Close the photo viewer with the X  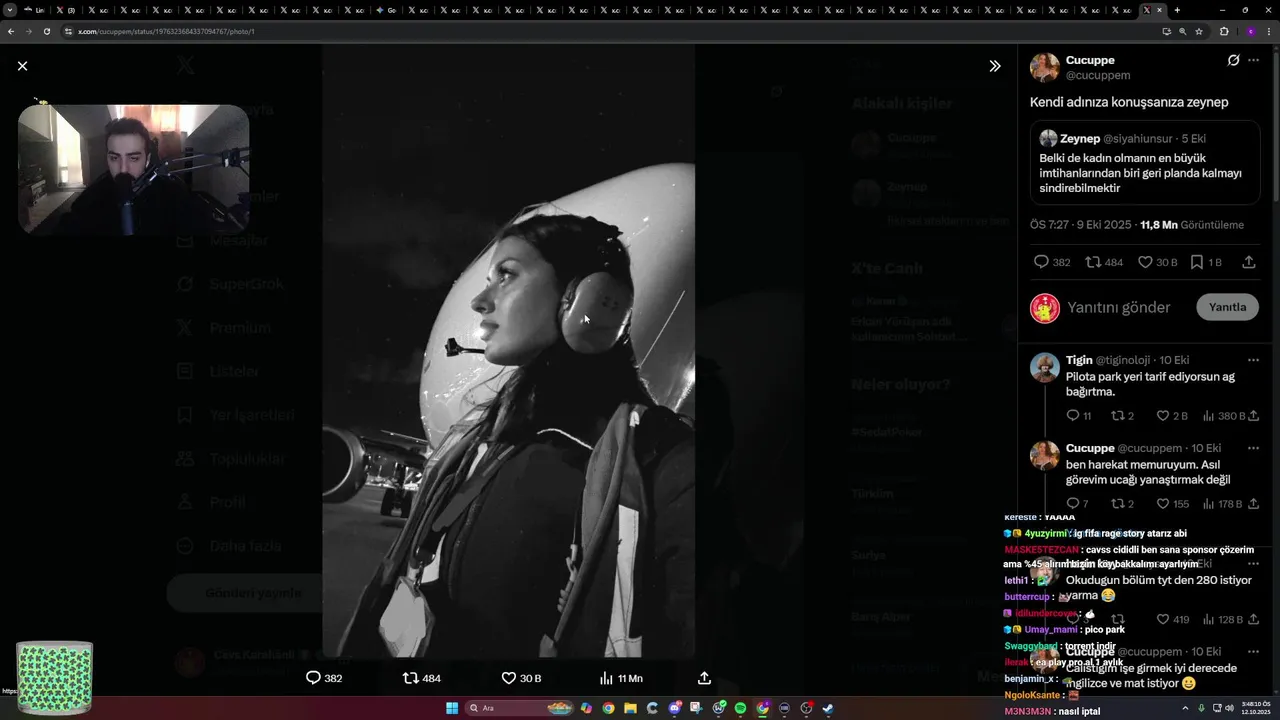coord(22,66)
